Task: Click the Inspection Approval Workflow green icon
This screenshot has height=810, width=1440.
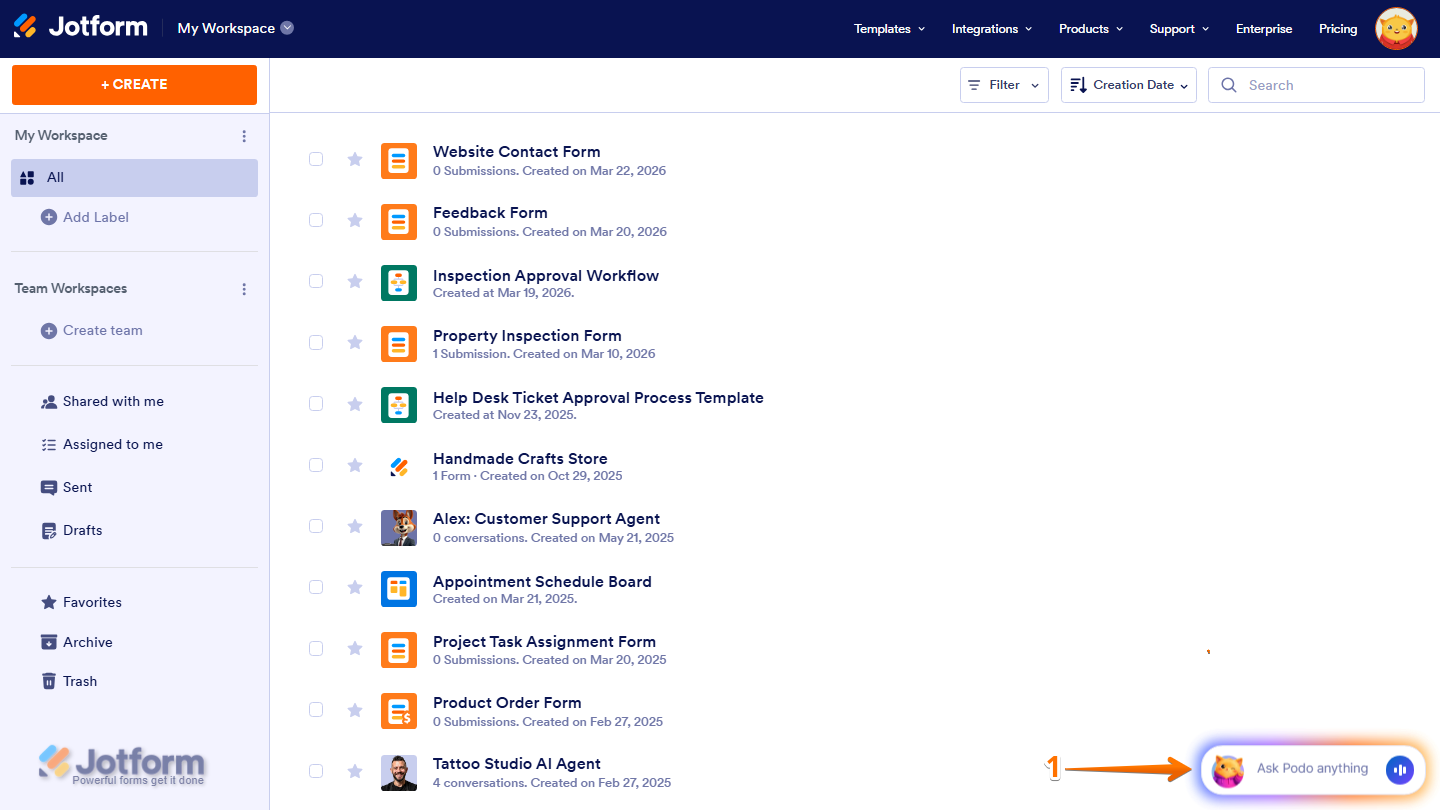Action: 399,283
